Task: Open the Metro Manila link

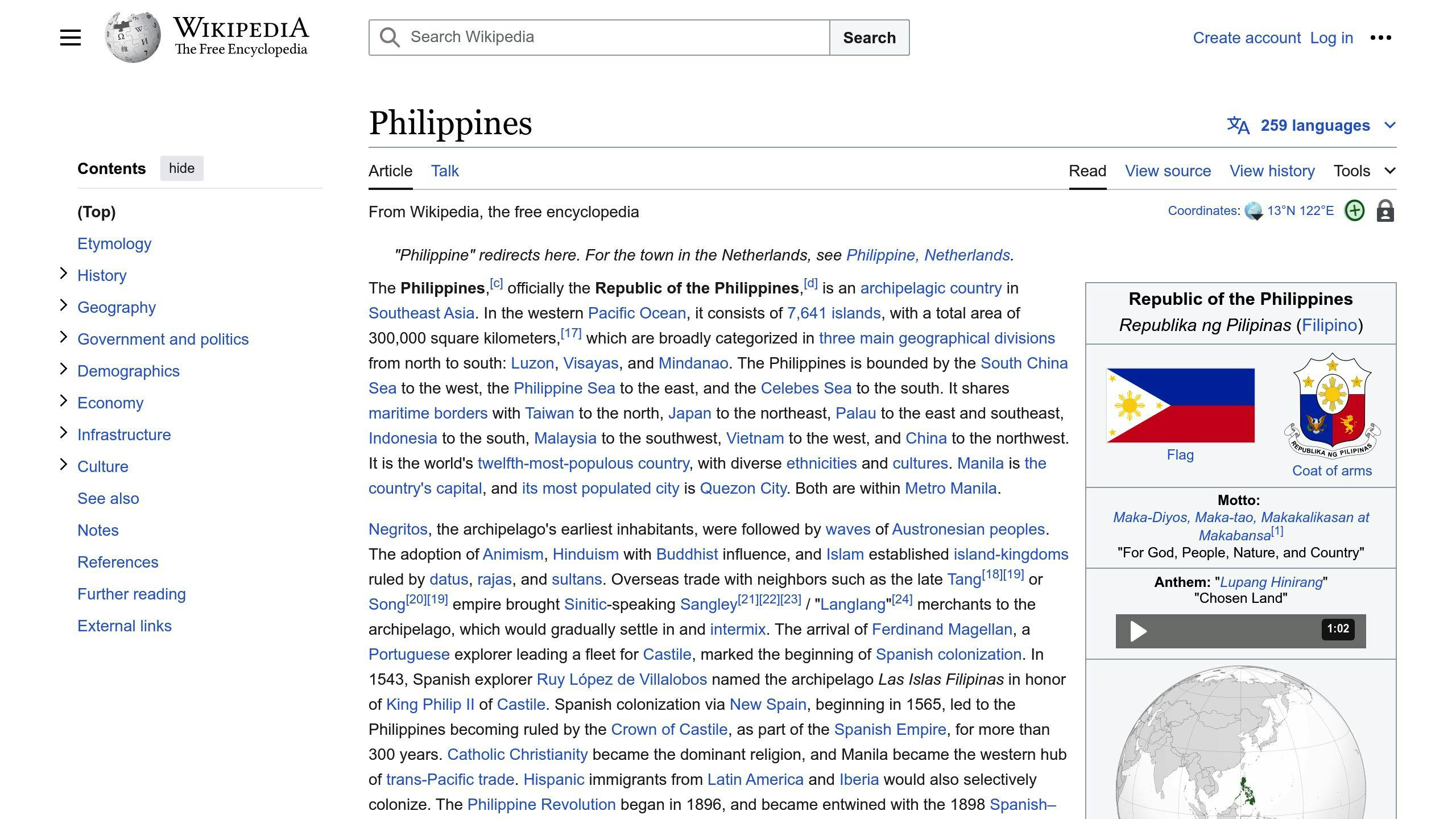Action: 950,488
